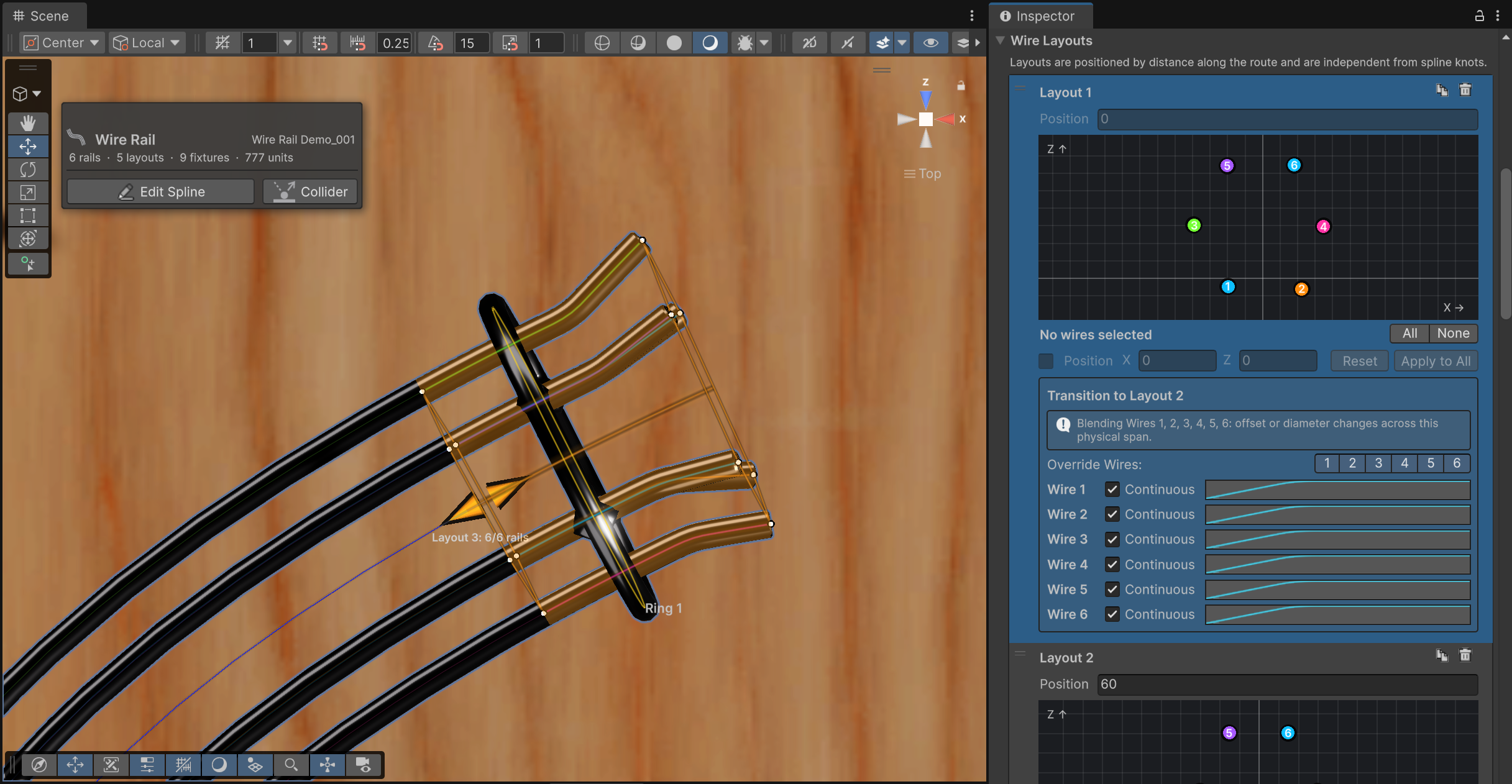Image resolution: width=1512 pixels, height=784 pixels.
Task: Select the Move tool in the left tool strip
Action: tap(28, 147)
